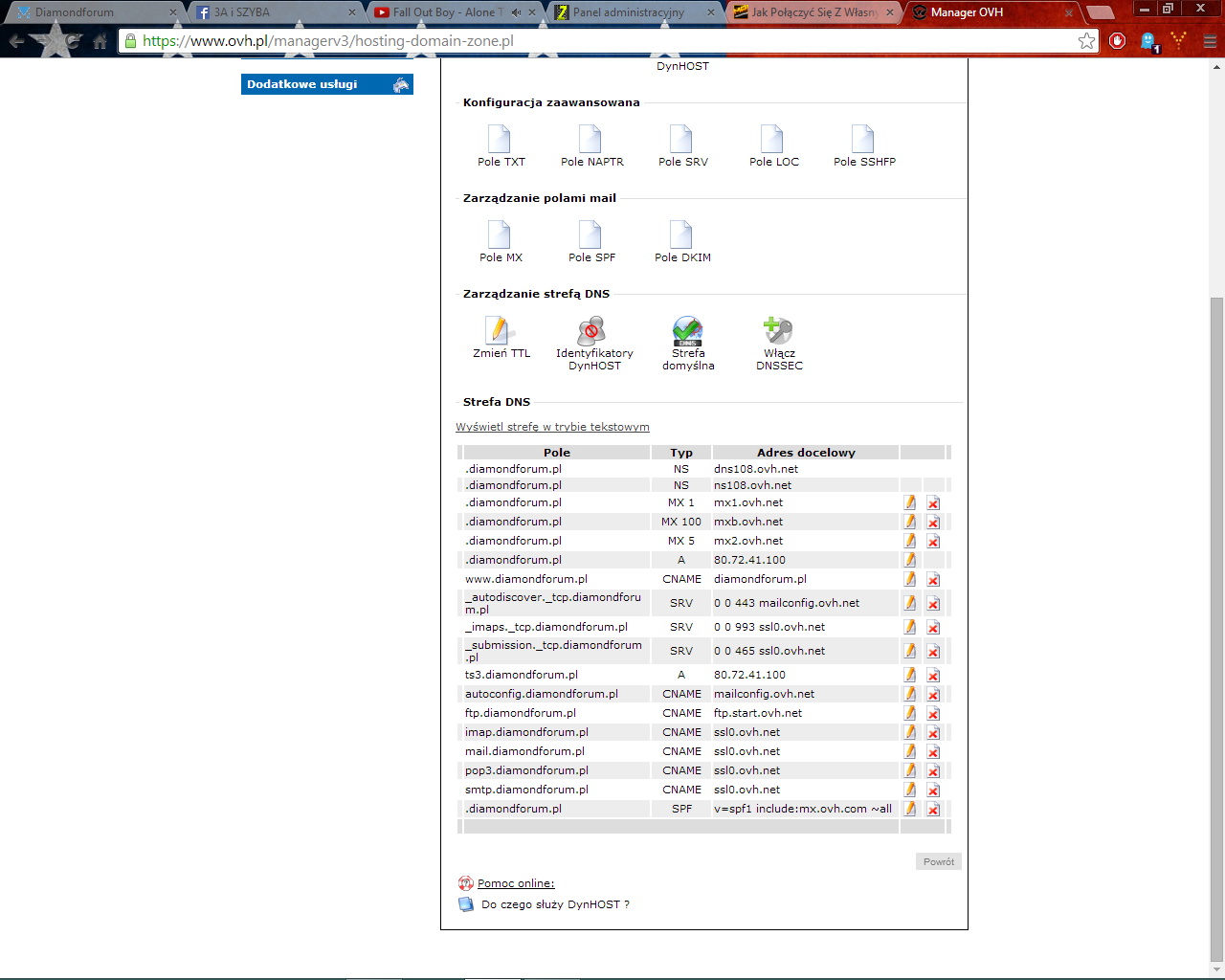Delete the imap.diamondforum.pl record
Screen dimensions: 1225x980
933,733
